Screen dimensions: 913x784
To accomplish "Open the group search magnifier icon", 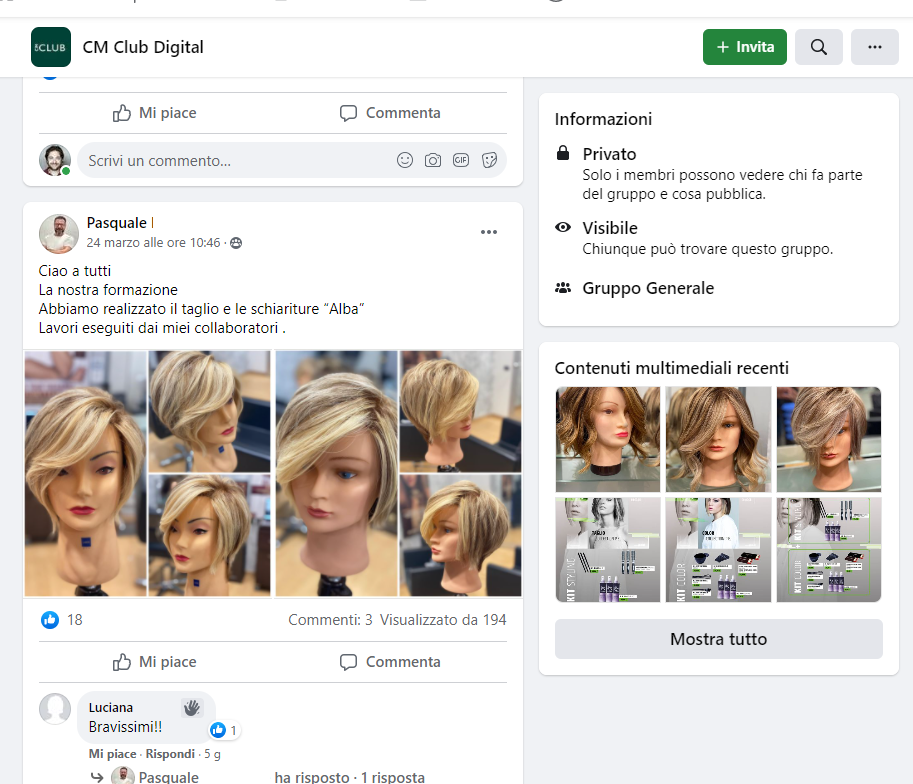I will pos(818,47).
